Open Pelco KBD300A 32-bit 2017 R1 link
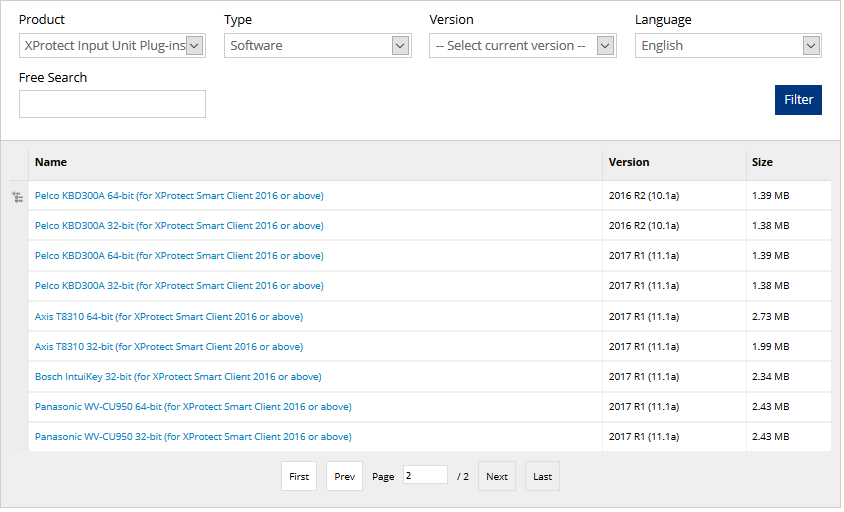This screenshot has height=512, width=844. point(179,286)
